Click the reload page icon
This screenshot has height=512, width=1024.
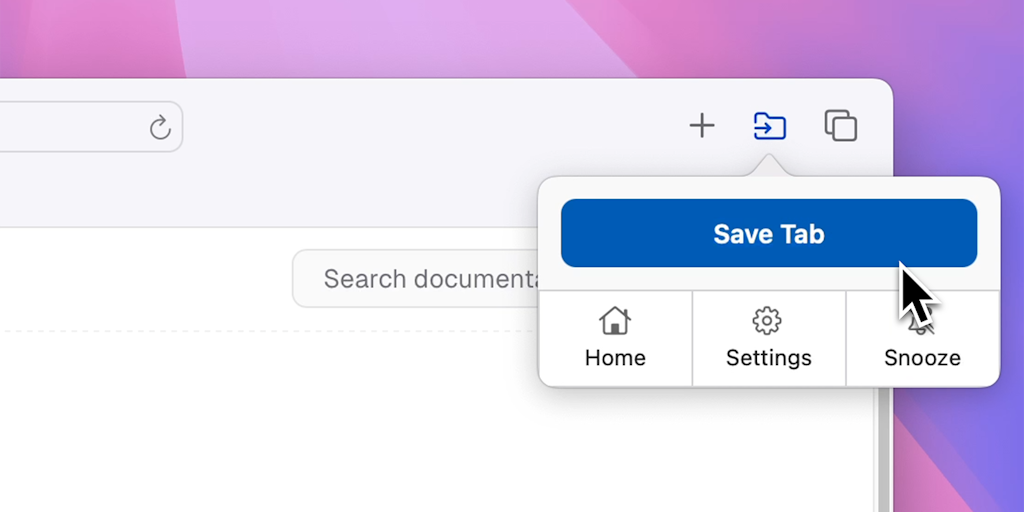coord(160,127)
